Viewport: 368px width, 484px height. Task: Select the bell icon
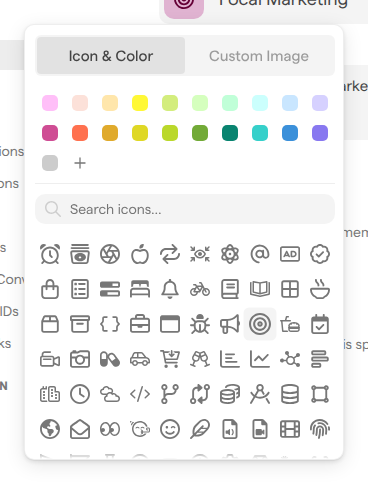point(170,289)
